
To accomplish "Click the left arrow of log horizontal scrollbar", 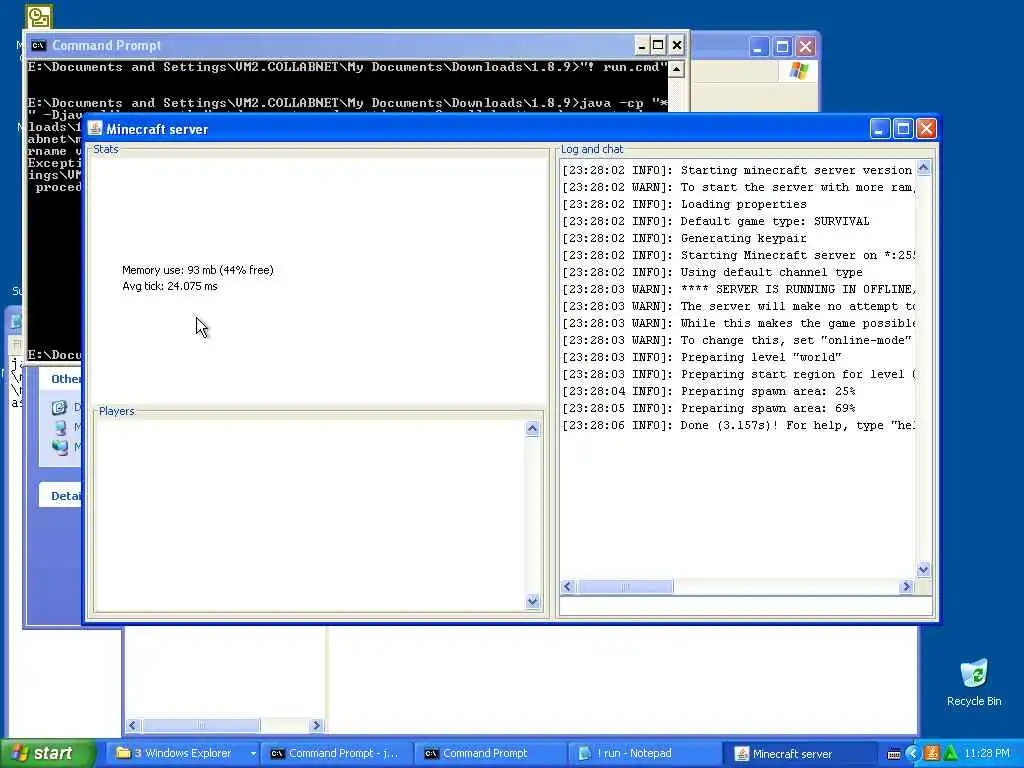I will pos(568,586).
